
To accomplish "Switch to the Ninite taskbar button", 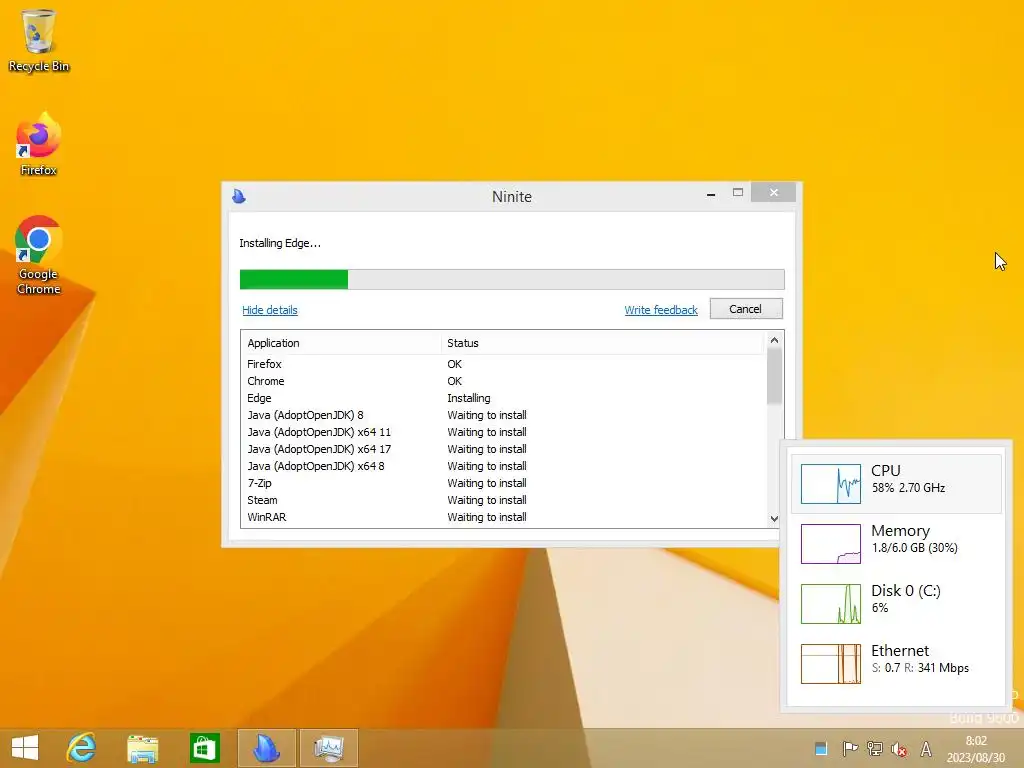I will pos(266,748).
